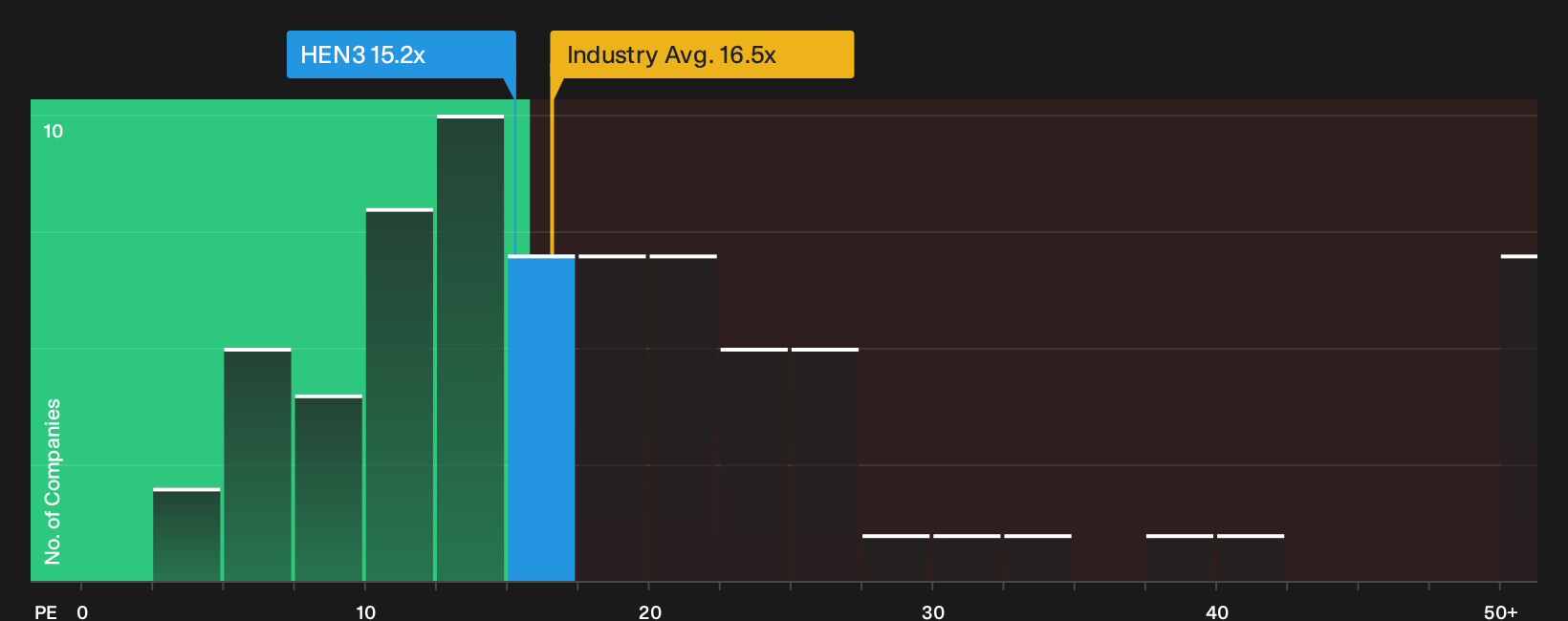
Task: Select the low bar at PE 30
Action: [x=967, y=558]
